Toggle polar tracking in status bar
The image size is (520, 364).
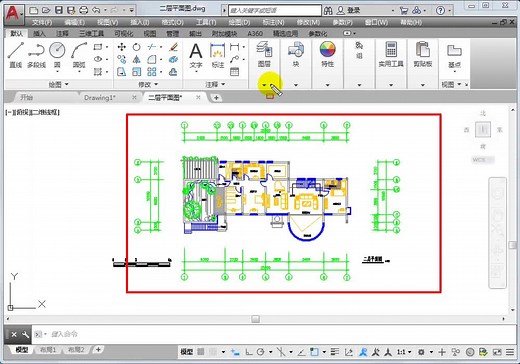pyautogui.click(x=261, y=352)
